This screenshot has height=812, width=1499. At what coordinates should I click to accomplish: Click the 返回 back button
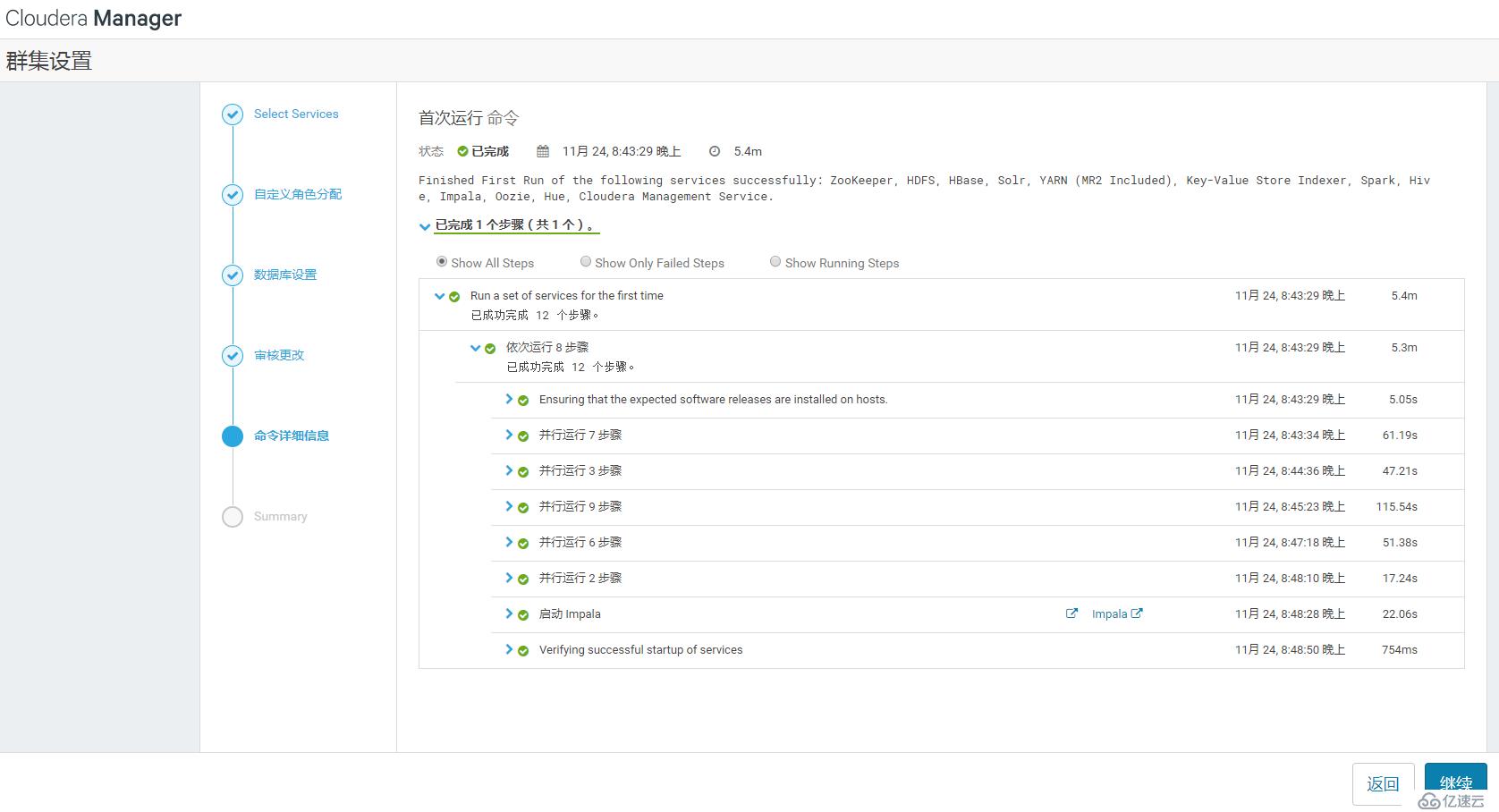[1383, 784]
